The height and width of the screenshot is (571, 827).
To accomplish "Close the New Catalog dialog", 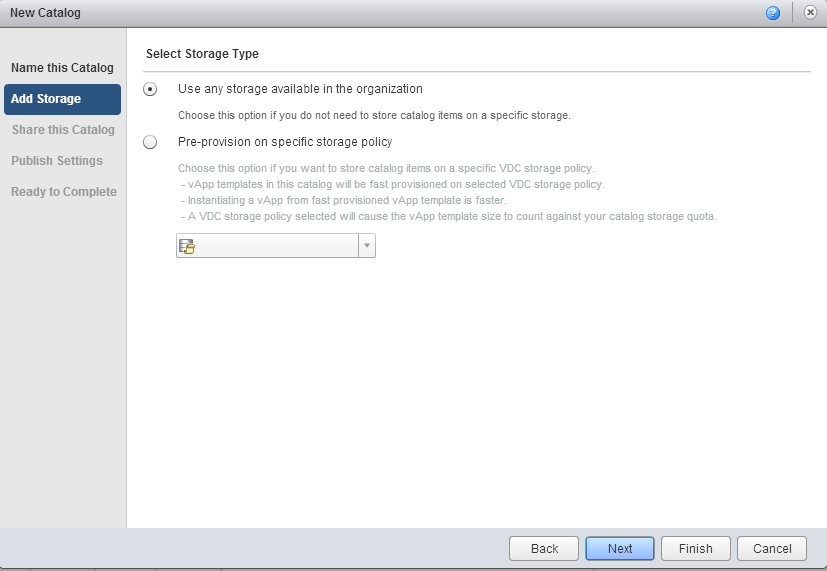I will (x=811, y=13).
